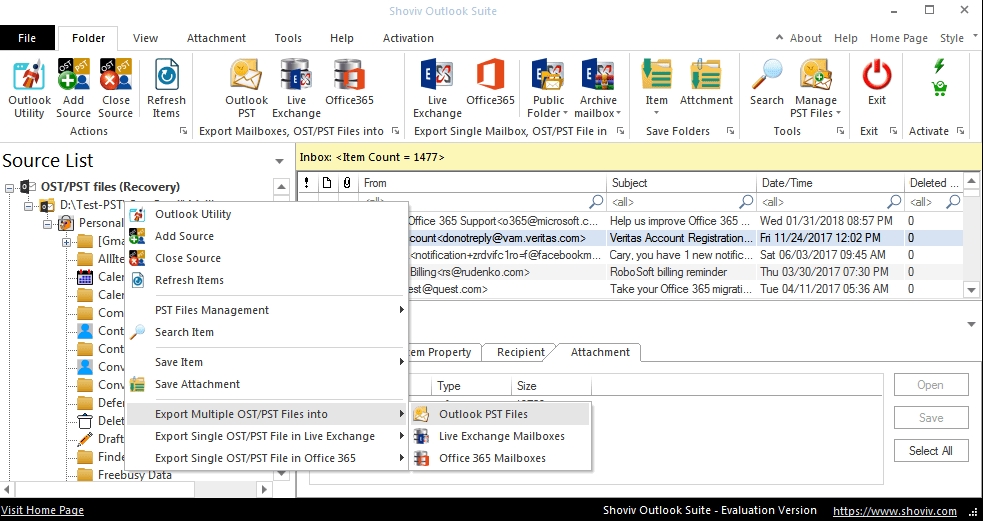Choose Search Item in context menu
Screen dimensions: 983x521
point(266,332)
